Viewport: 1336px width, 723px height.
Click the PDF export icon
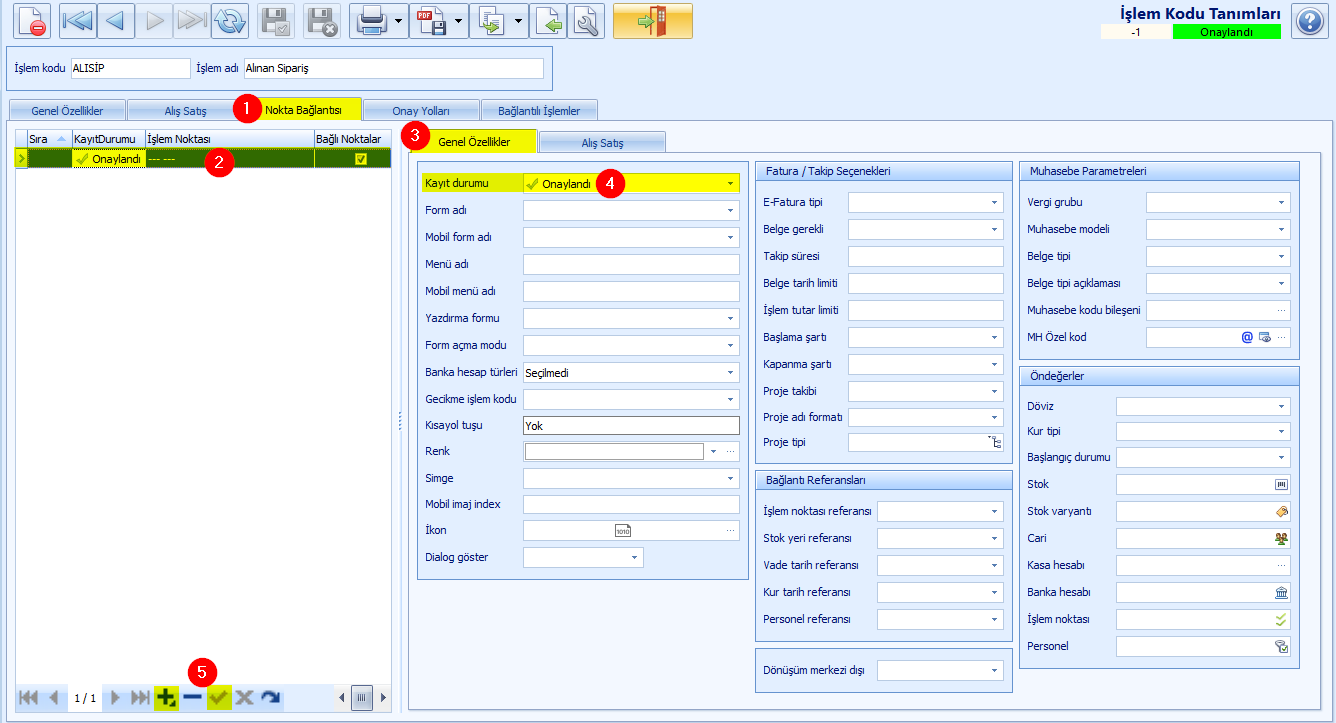pyautogui.click(x=432, y=21)
